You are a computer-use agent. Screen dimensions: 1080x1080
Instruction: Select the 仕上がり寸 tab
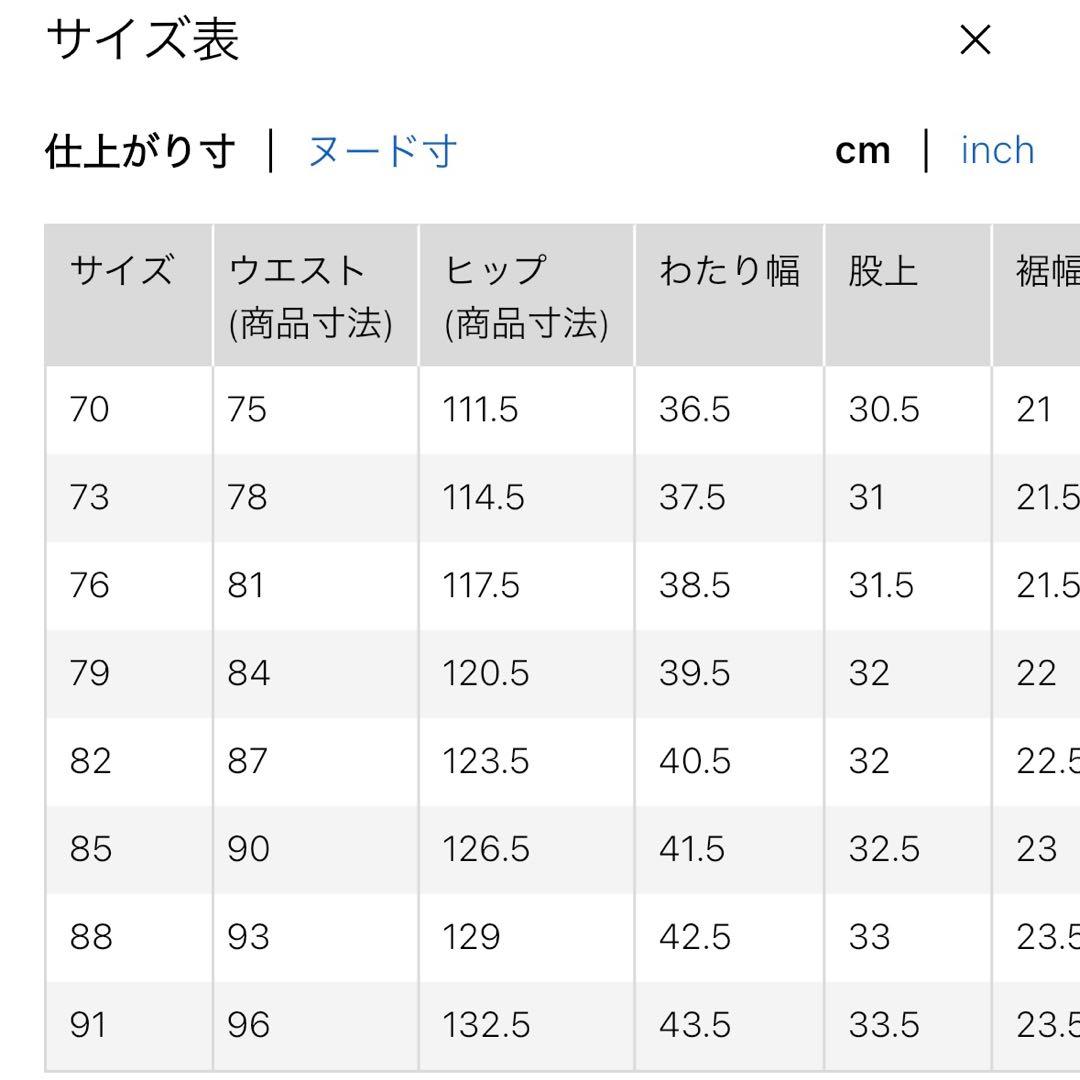(x=141, y=151)
